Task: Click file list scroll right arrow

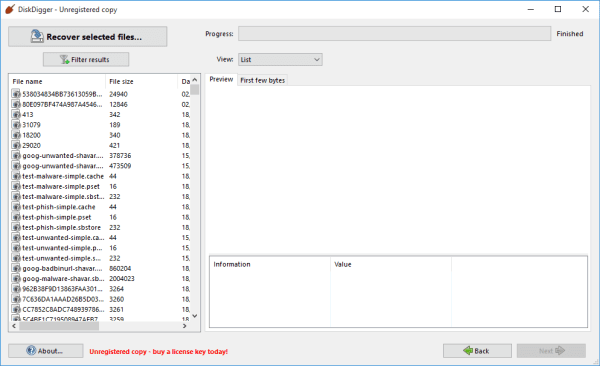Action: click(x=185, y=326)
